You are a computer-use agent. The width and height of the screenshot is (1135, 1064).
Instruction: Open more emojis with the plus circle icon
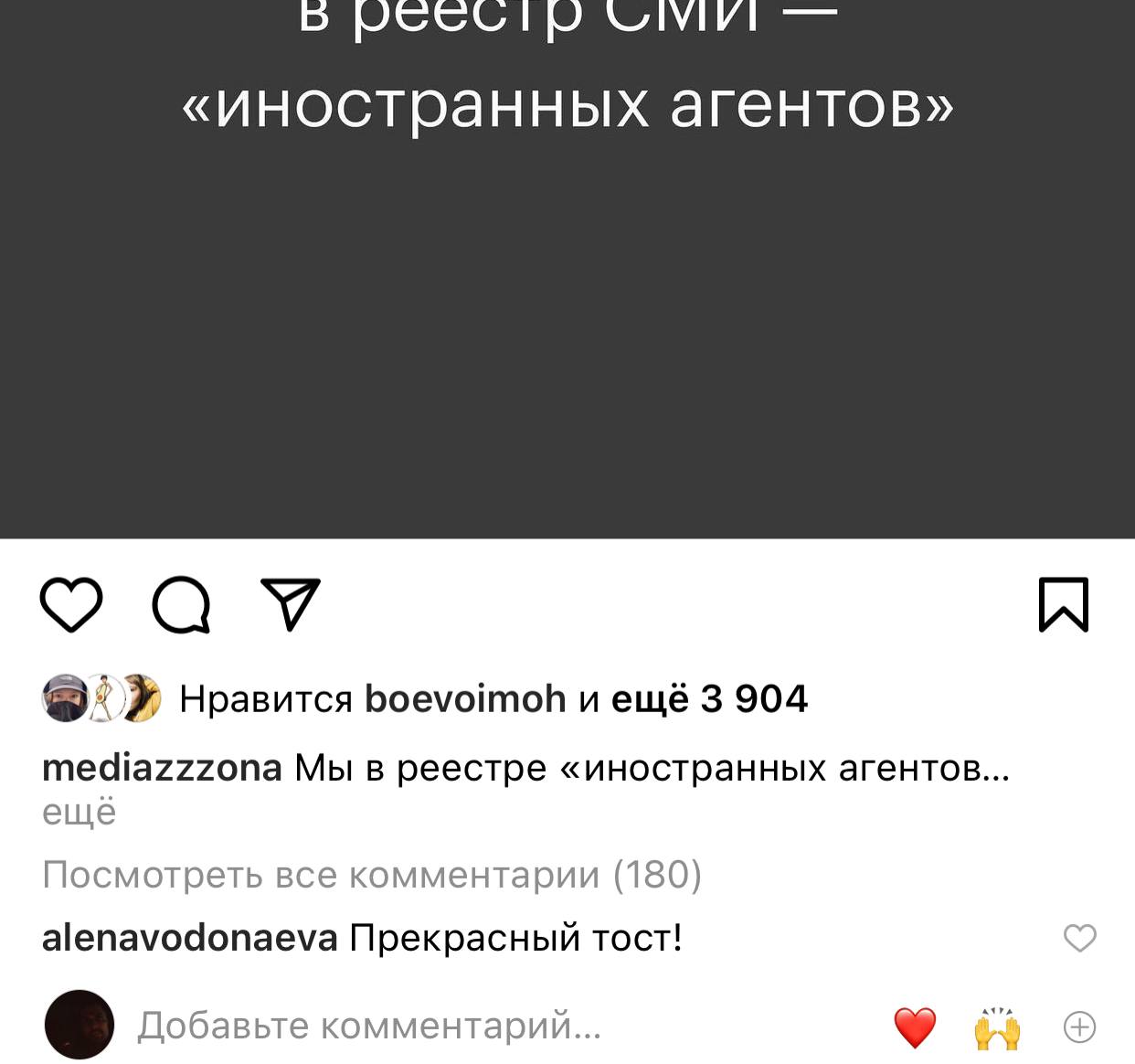click(1079, 1027)
